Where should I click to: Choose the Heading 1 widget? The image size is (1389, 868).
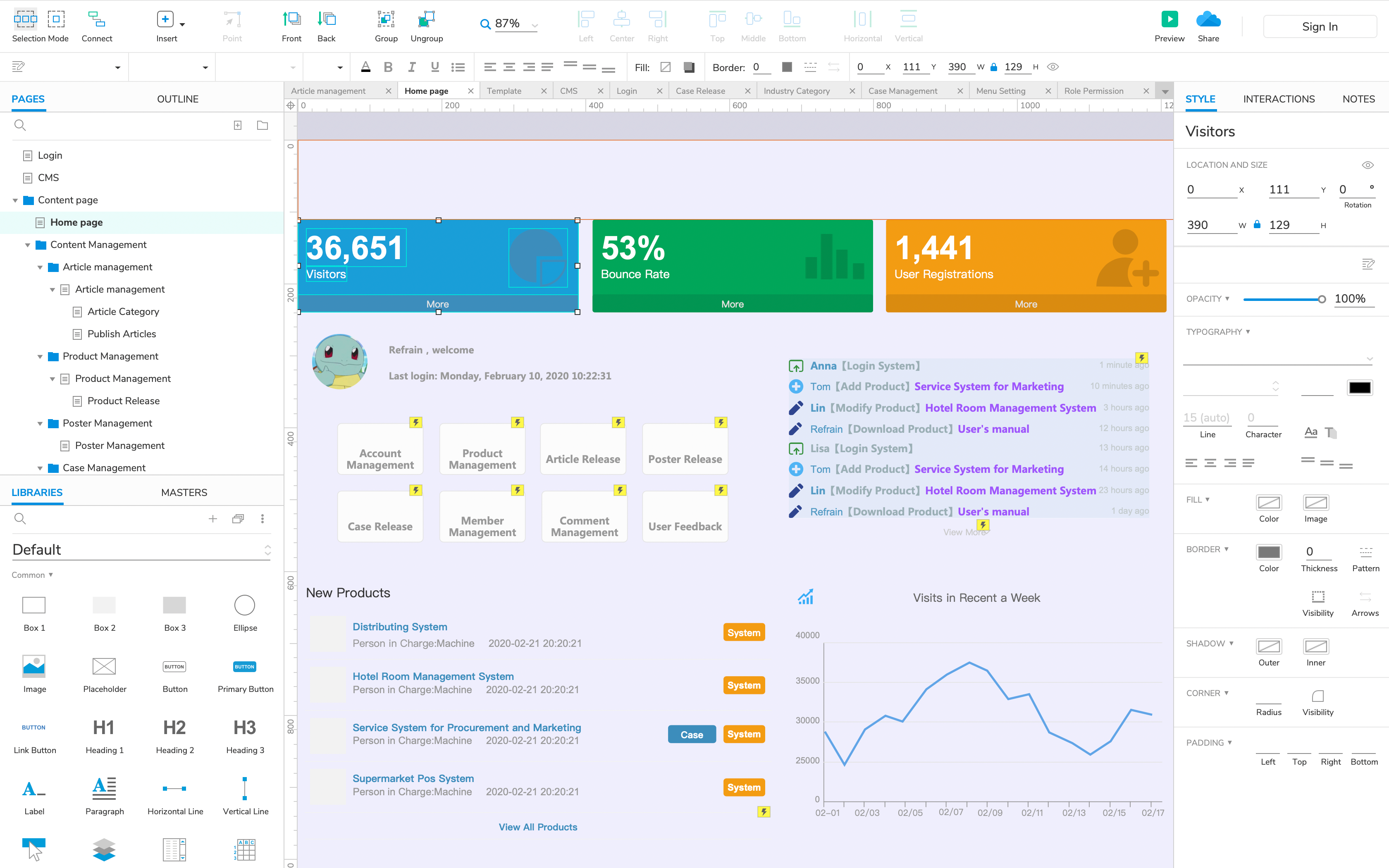[x=105, y=735]
